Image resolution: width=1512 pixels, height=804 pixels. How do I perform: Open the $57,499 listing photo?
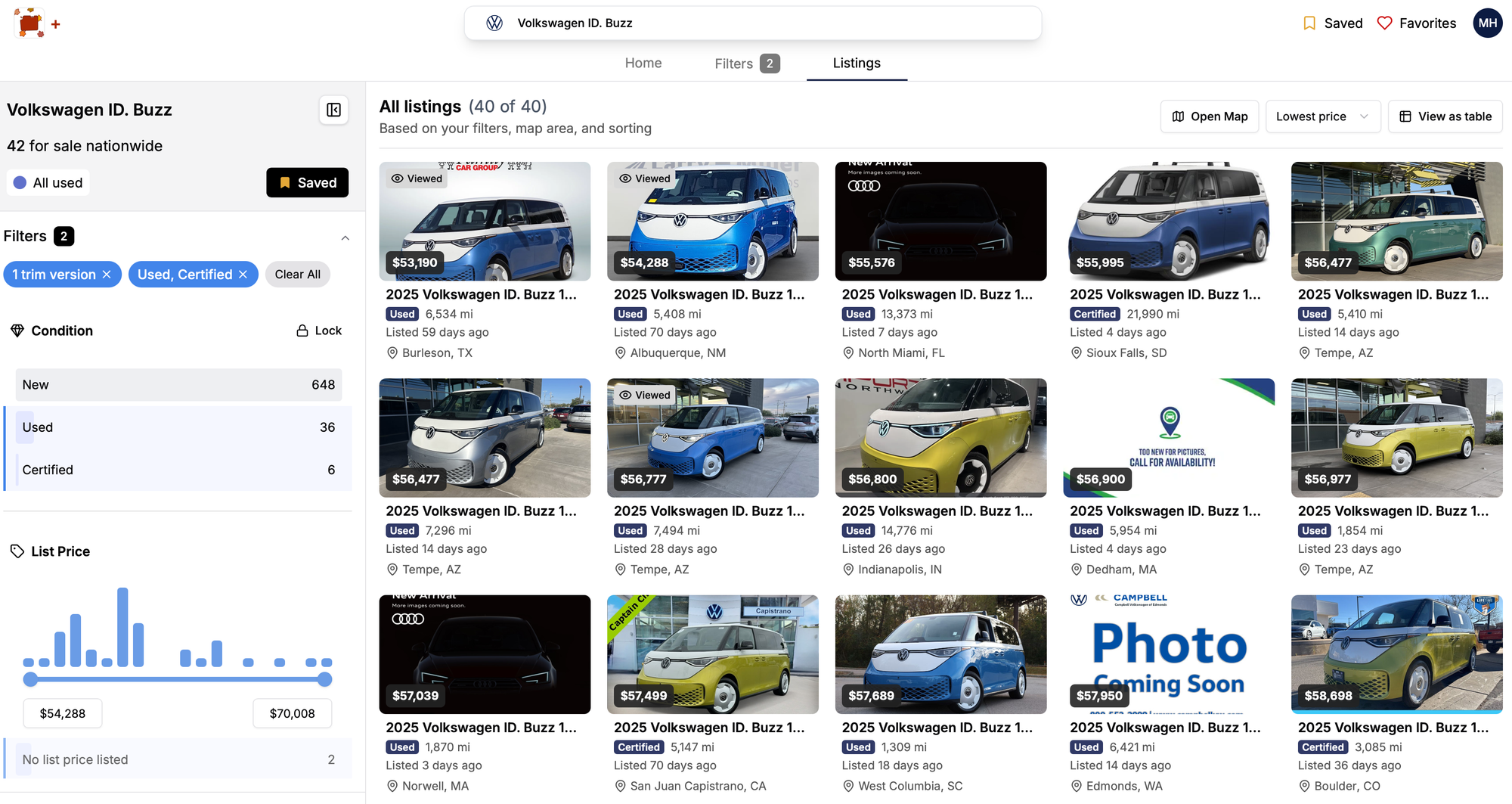713,654
